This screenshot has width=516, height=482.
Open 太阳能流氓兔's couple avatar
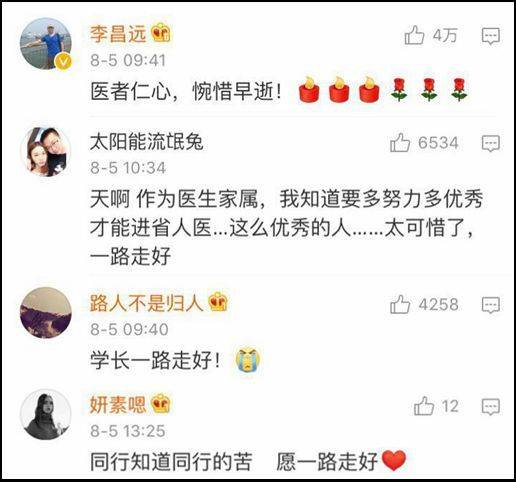46,151
